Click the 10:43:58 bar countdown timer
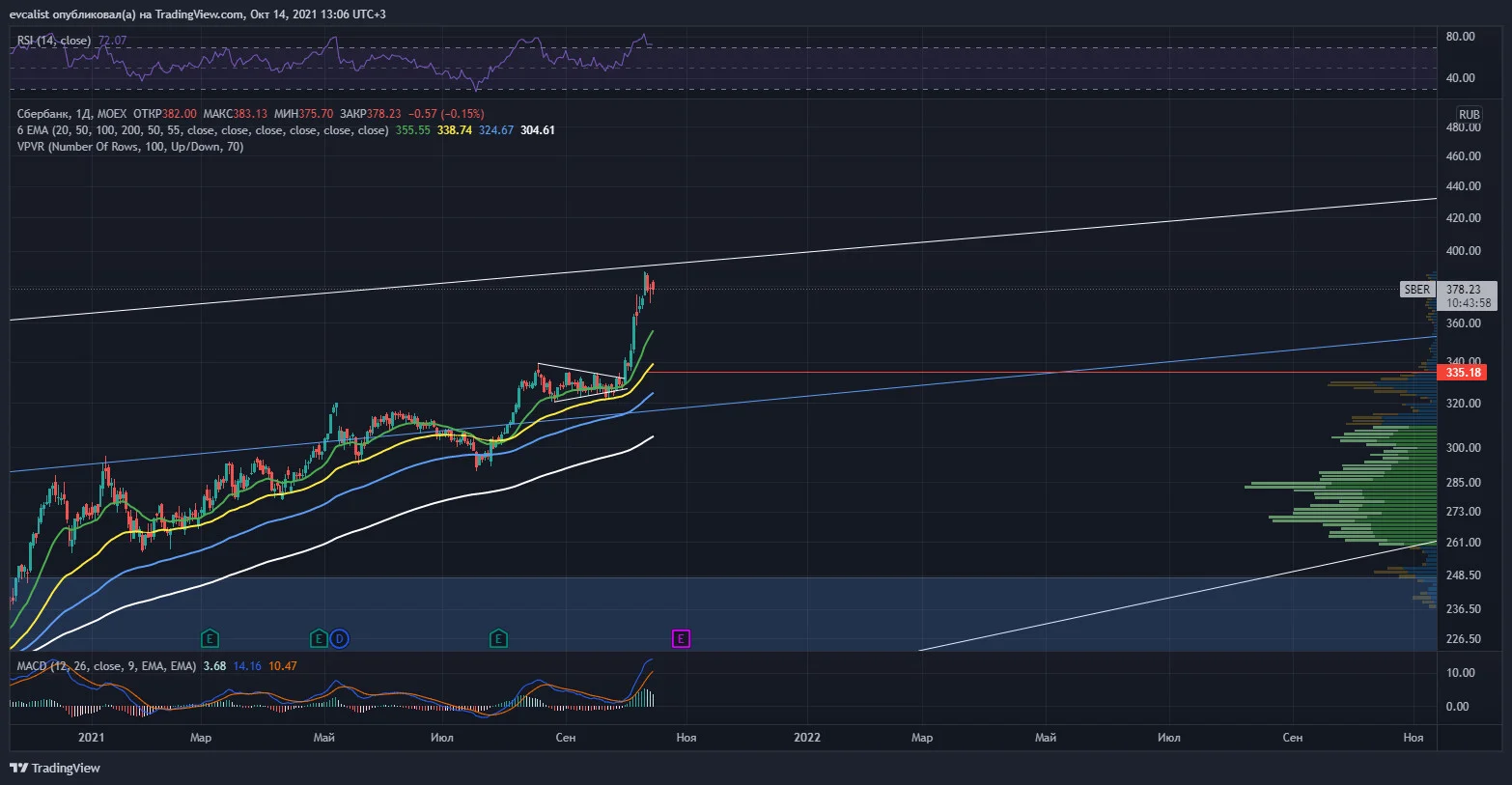The height and width of the screenshot is (785, 1512). [1469, 302]
